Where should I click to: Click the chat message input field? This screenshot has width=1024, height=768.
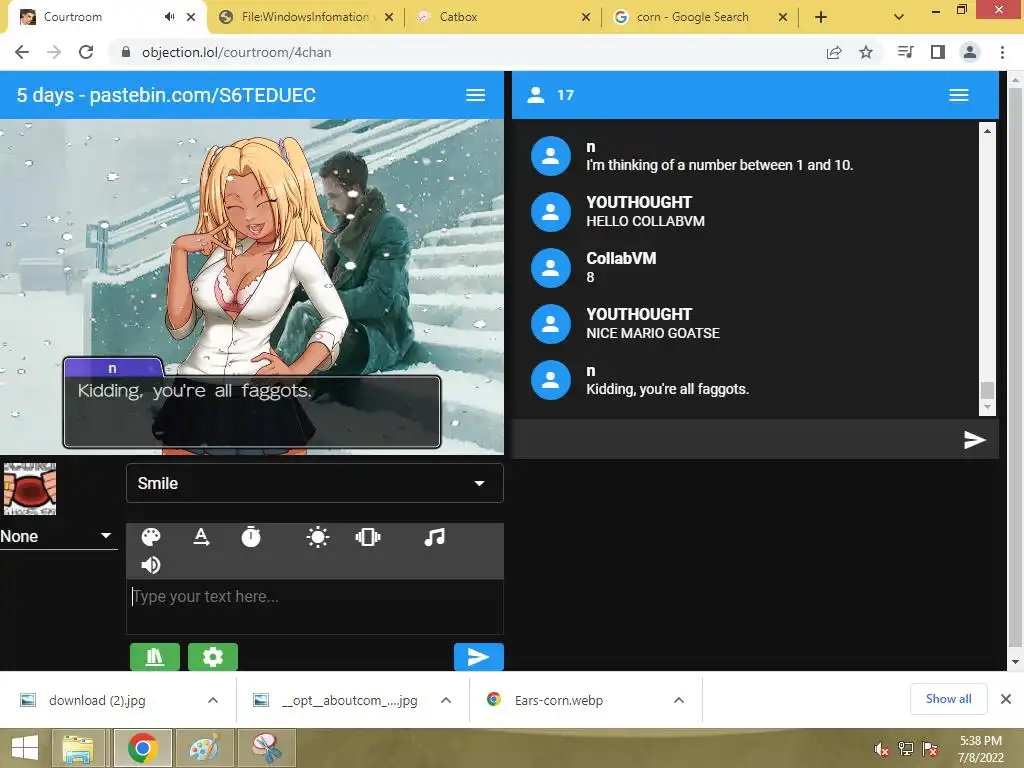click(736, 440)
